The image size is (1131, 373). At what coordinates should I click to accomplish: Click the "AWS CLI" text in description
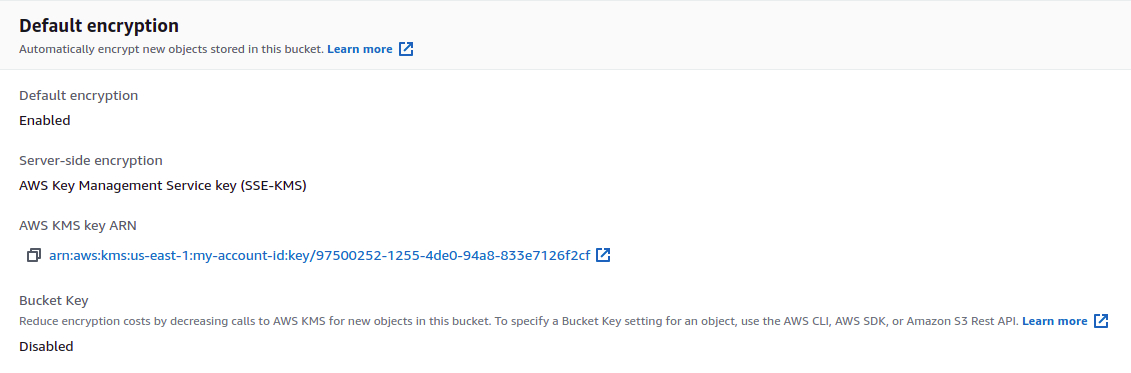[806, 321]
